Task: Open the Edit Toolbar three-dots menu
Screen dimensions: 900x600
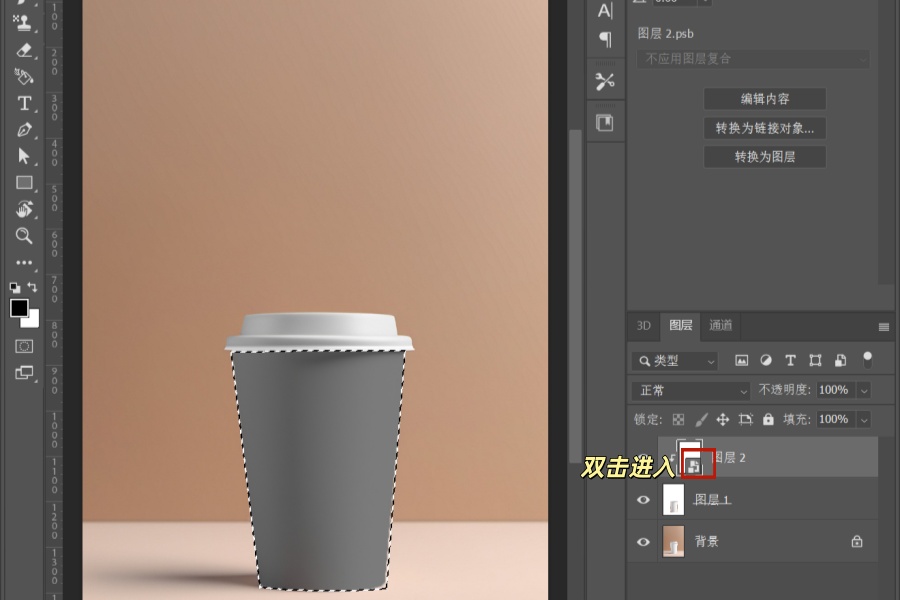Action: pyautogui.click(x=24, y=262)
